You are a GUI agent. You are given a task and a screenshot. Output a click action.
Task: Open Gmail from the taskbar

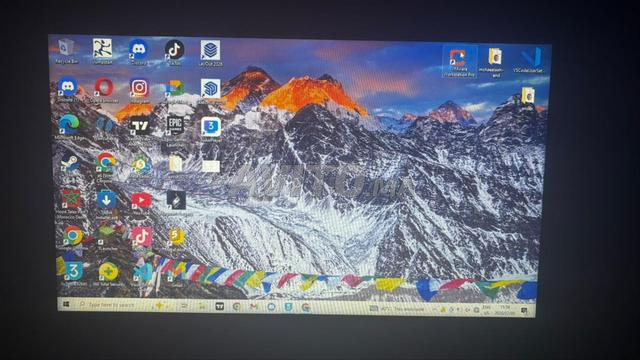(x=254, y=306)
